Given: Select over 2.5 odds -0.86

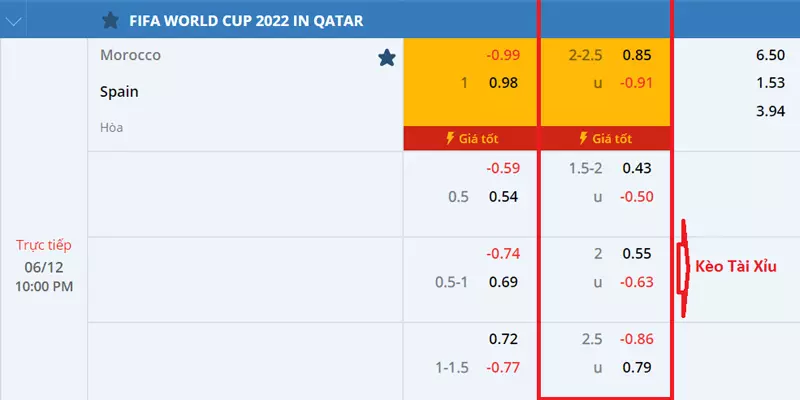Looking at the screenshot, I should [x=636, y=339].
